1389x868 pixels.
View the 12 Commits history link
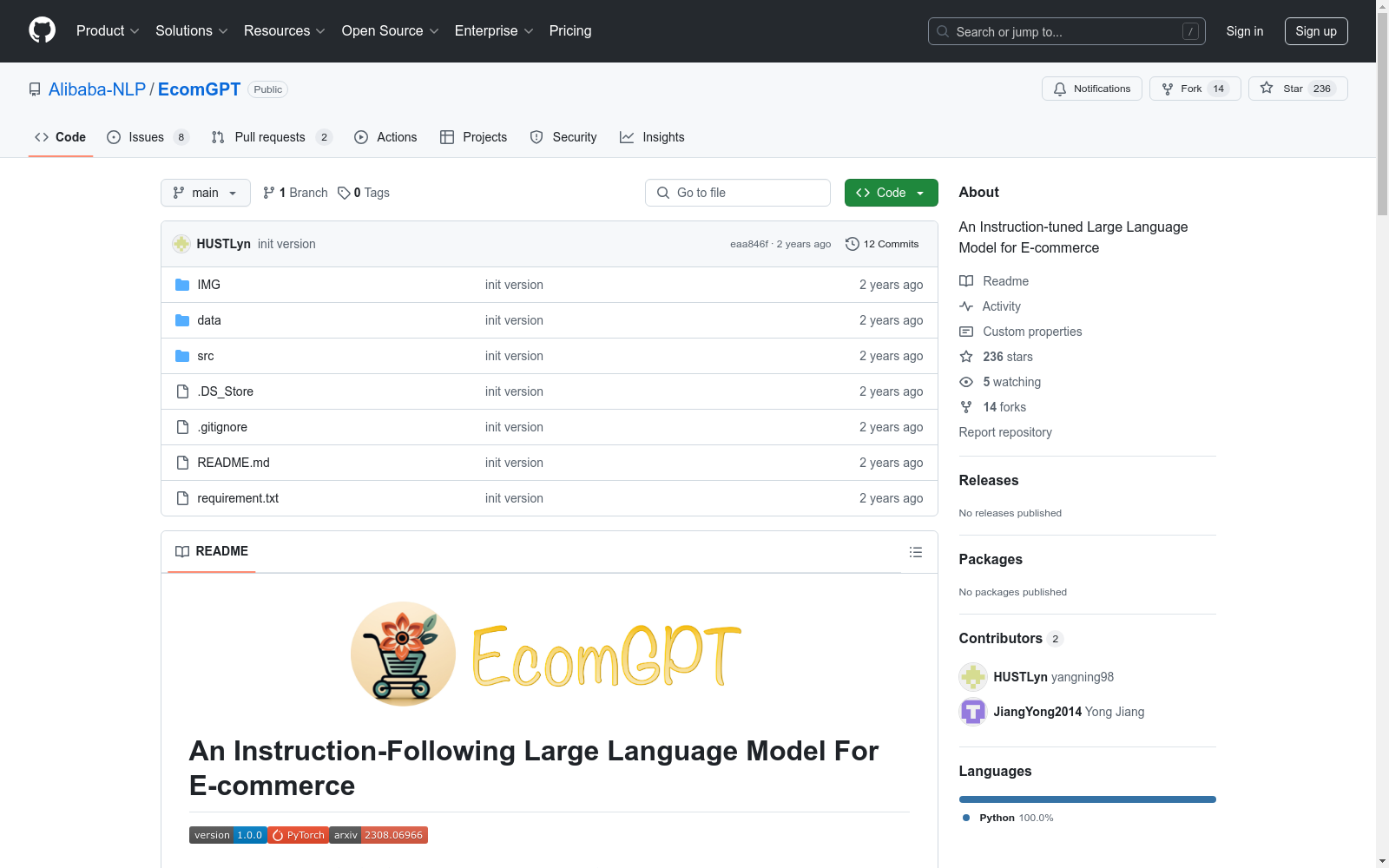pos(882,244)
